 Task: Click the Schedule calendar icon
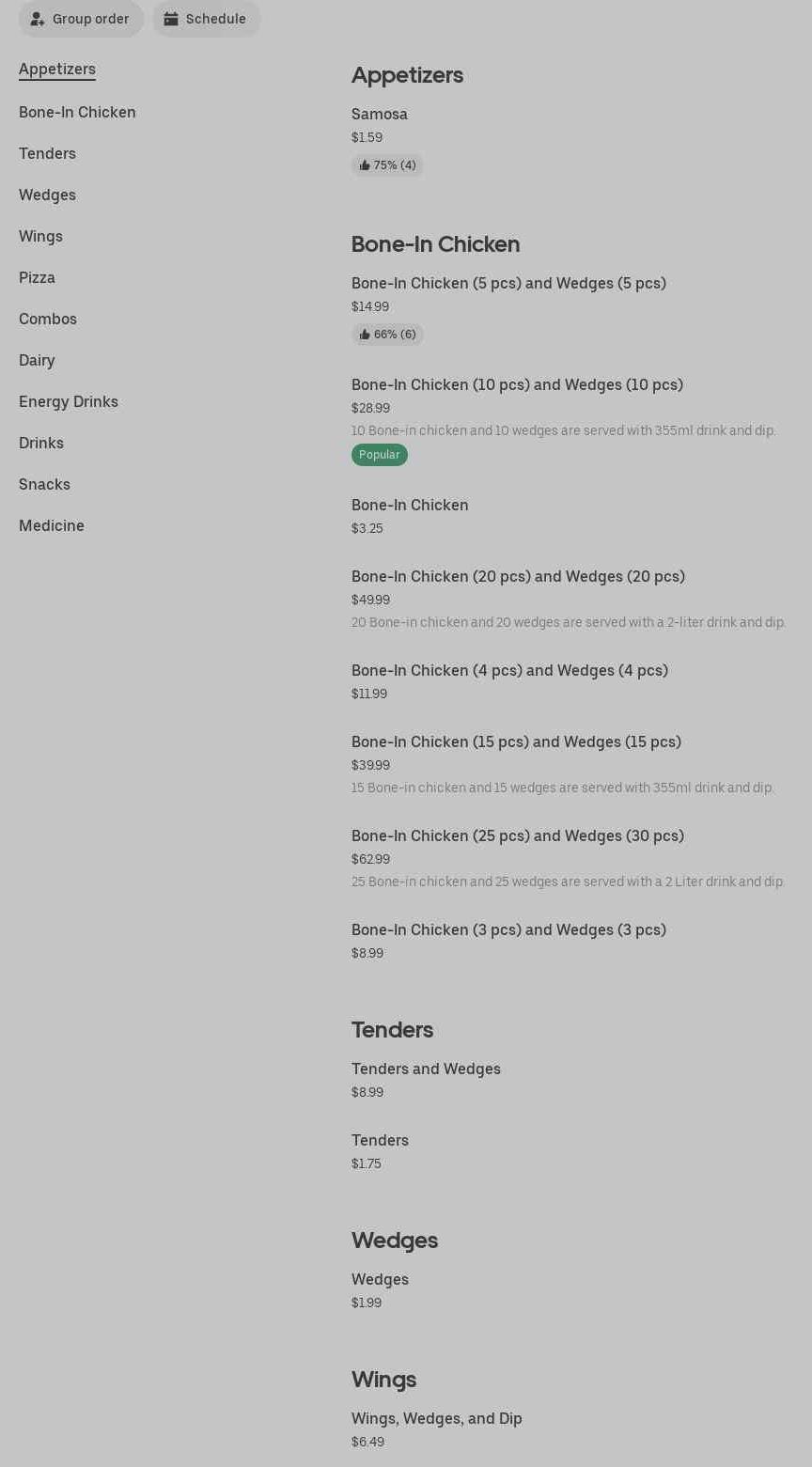(171, 19)
